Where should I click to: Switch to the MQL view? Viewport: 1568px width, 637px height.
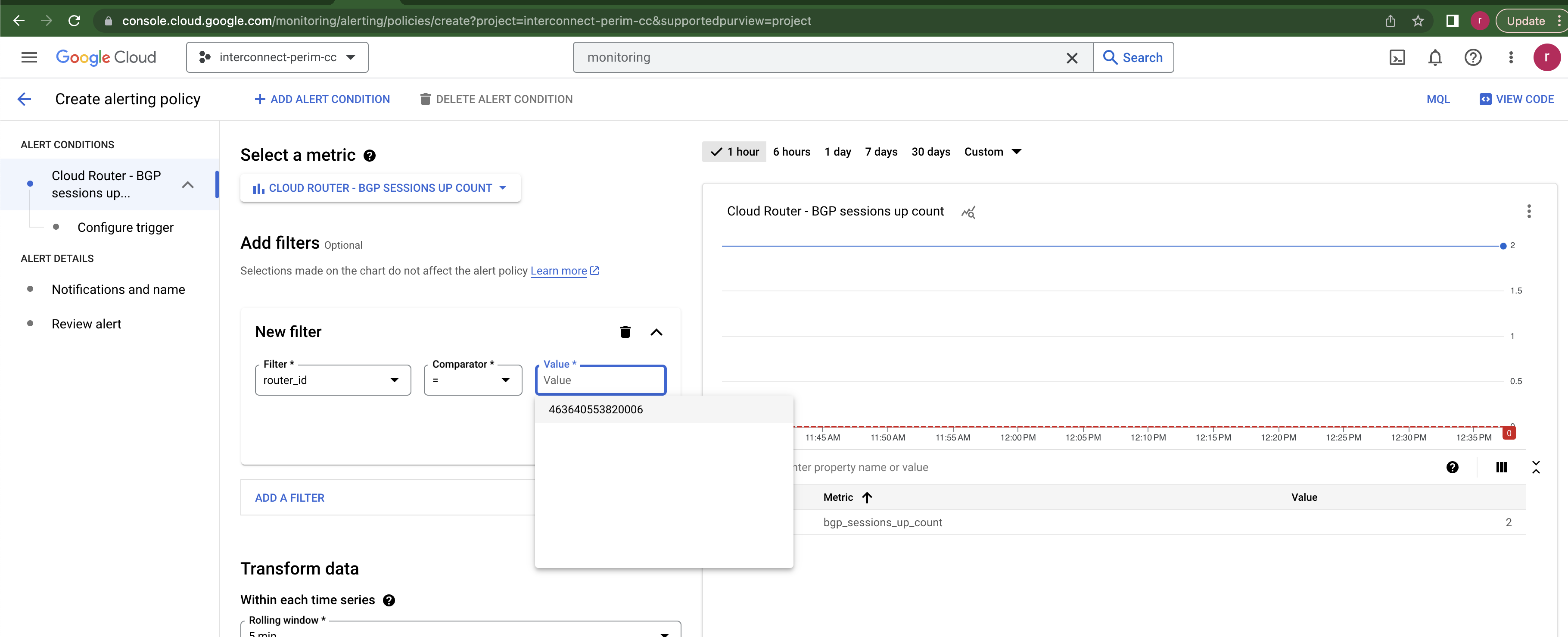[x=1438, y=99]
